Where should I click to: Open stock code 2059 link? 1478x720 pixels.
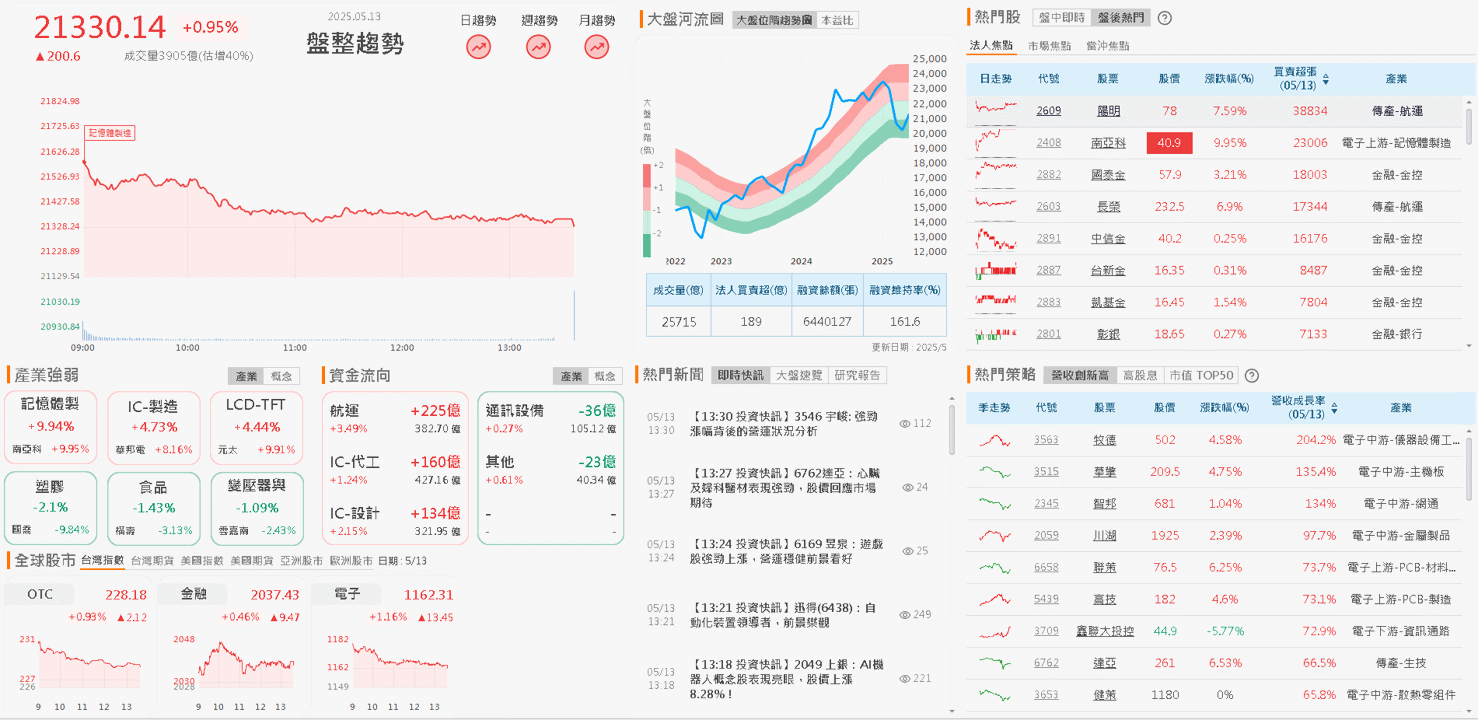(1046, 536)
